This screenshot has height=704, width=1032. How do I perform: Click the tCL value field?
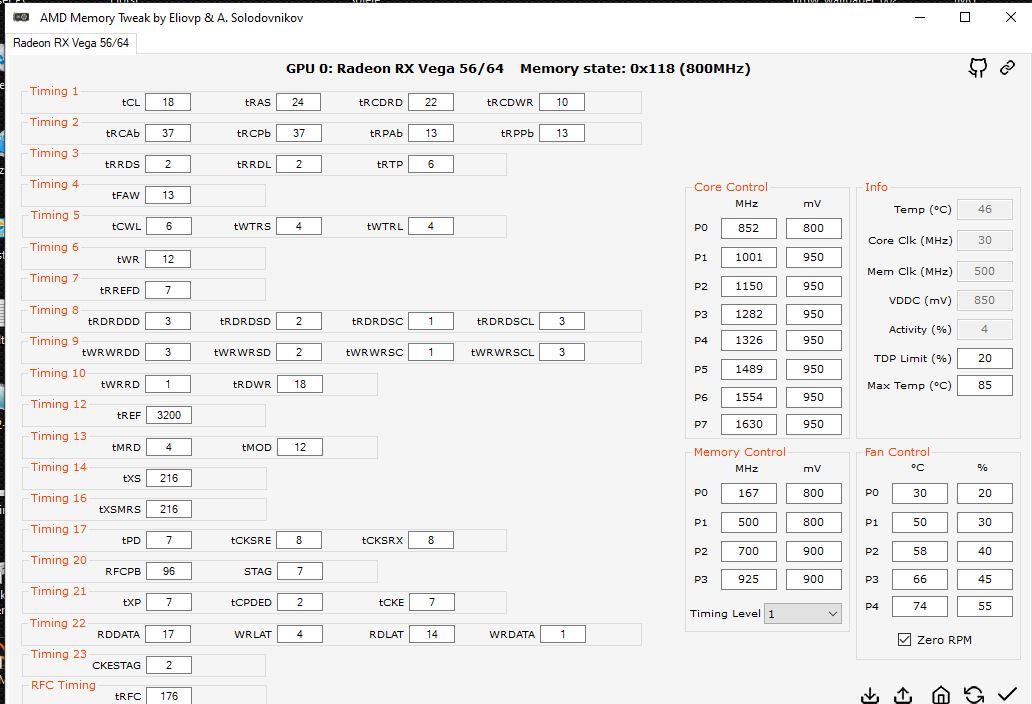point(168,102)
